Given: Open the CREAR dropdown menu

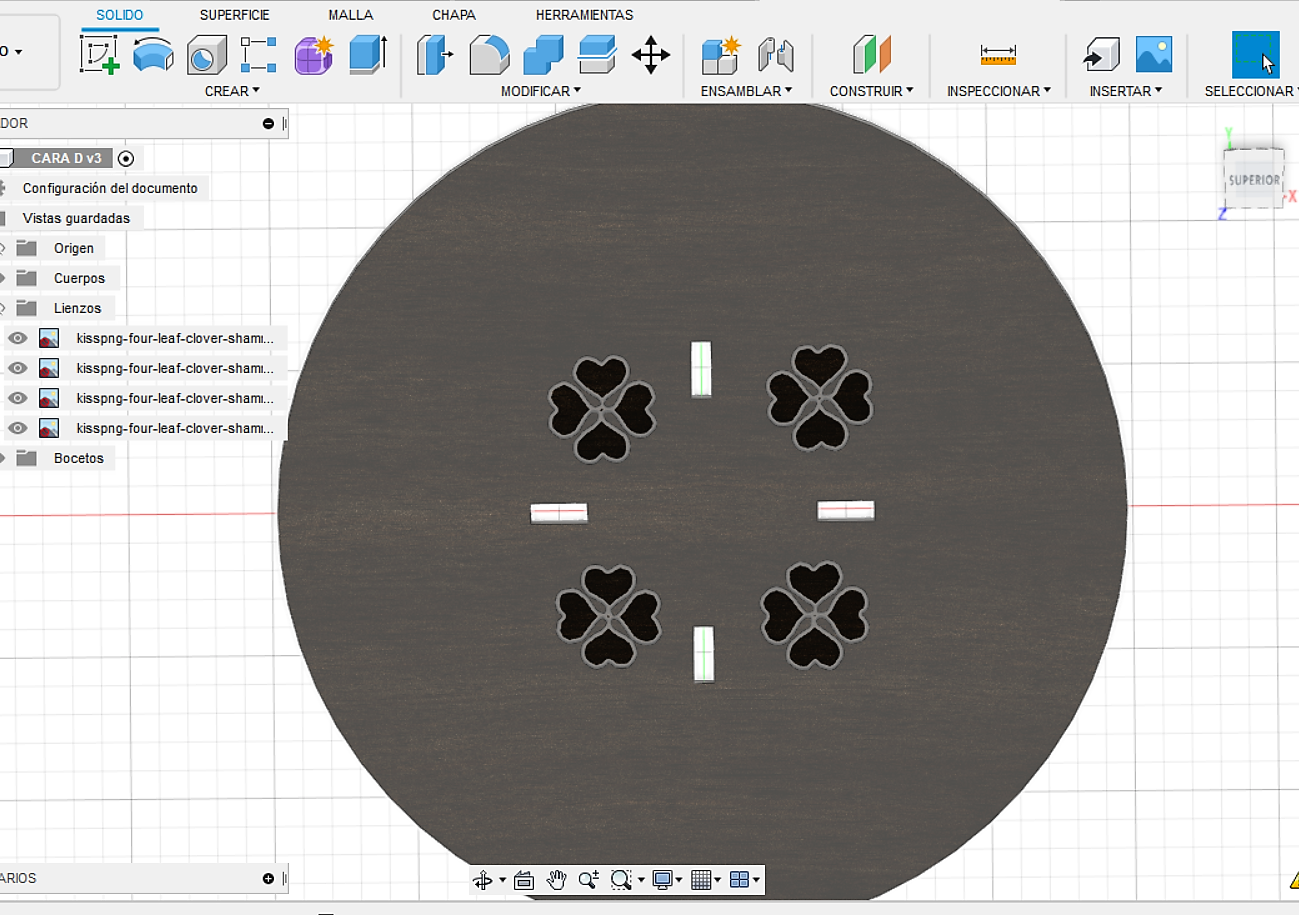Looking at the screenshot, I should (232, 91).
